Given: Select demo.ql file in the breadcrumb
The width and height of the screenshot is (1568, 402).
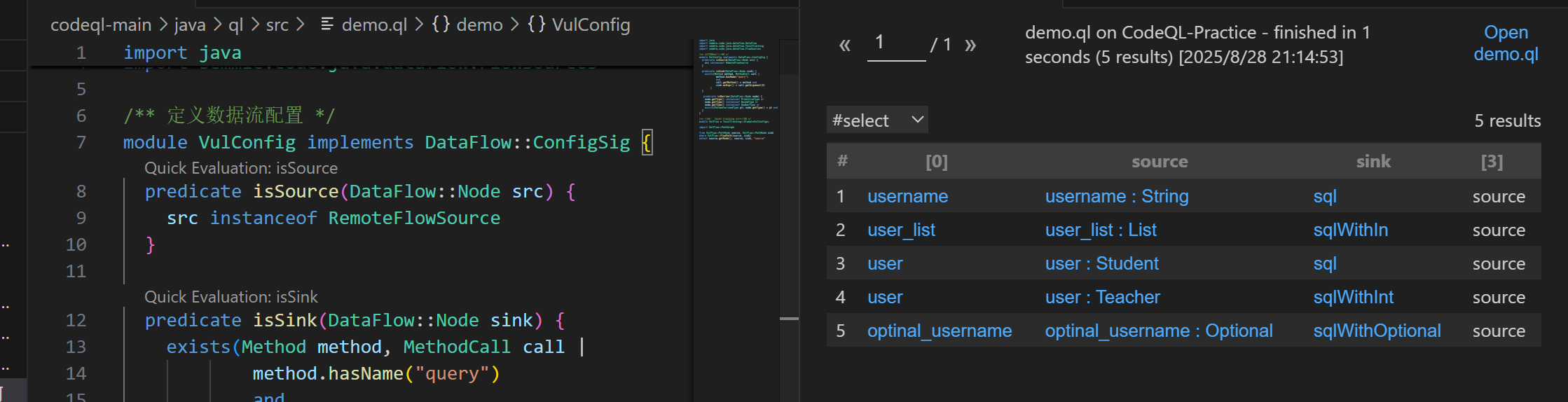Looking at the screenshot, I should pos(374,25).
